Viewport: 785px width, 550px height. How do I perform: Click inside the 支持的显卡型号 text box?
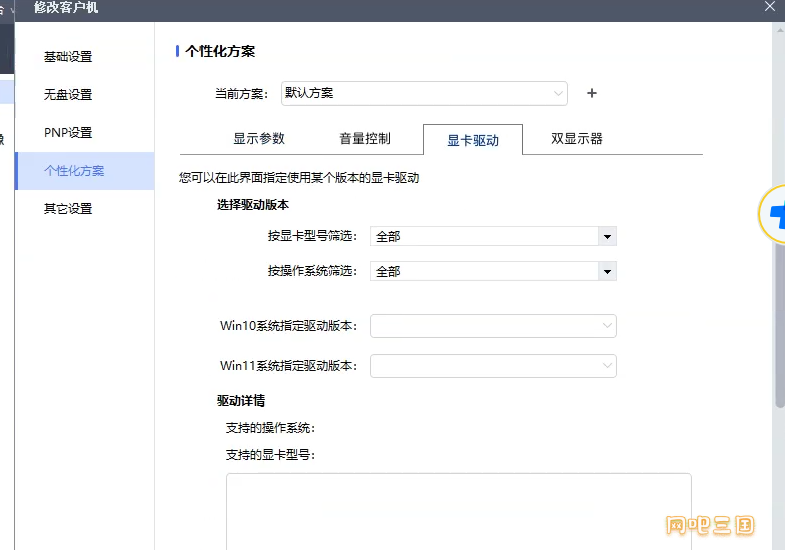pyautogui.click(x=459, y=511)
